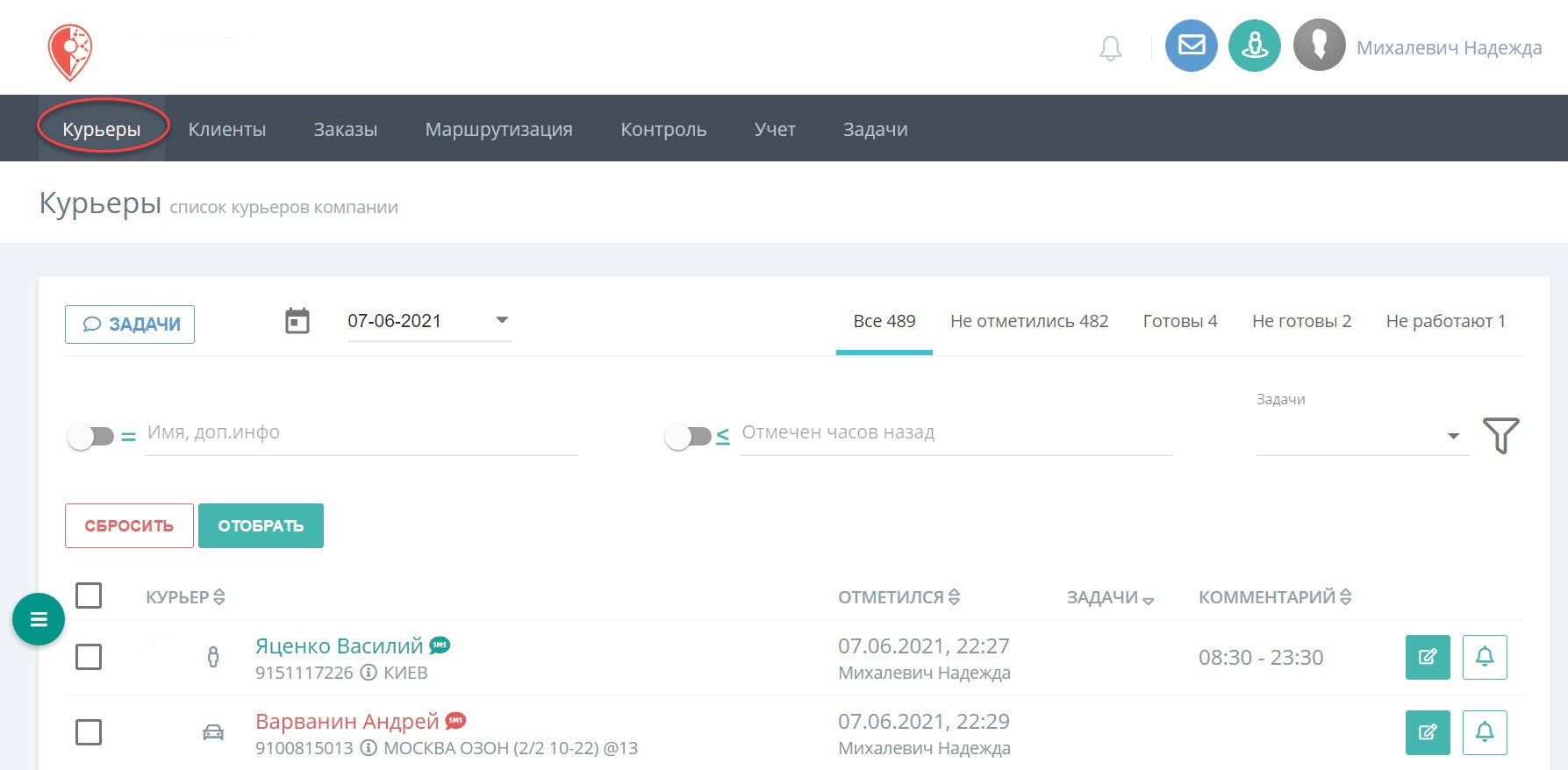Sort table by КУРЬЕР column
Screen dimensions: 1568x770
point(185,597)
